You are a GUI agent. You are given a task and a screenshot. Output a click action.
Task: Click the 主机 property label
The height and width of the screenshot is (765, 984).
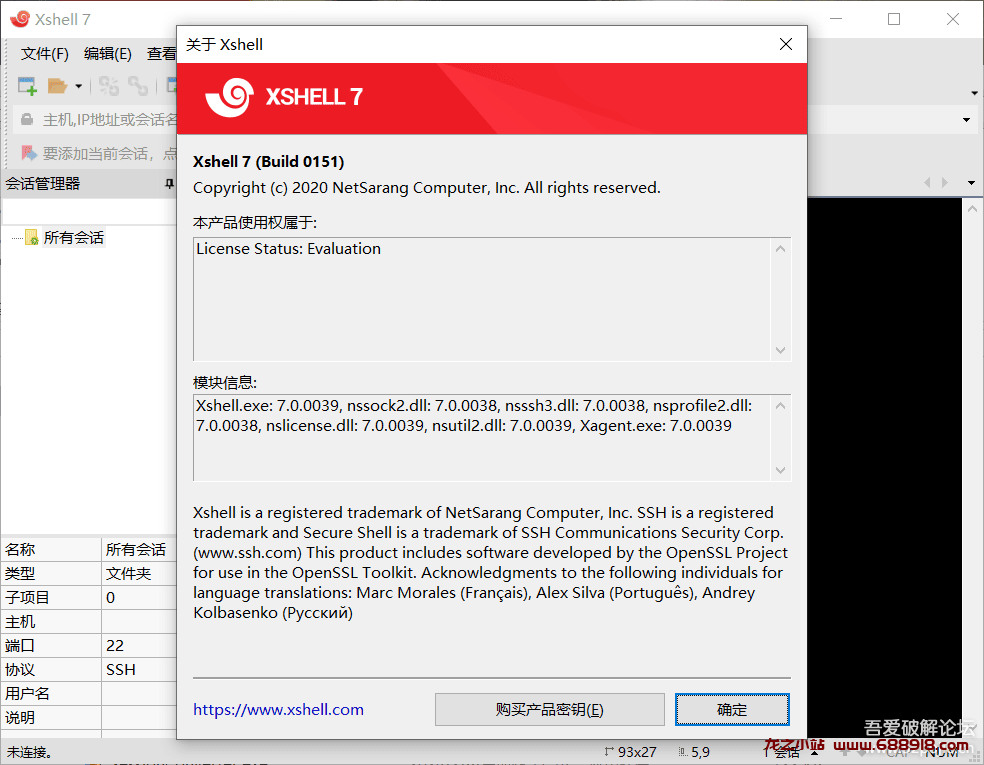pyautogui.click(x=20, y=622)
